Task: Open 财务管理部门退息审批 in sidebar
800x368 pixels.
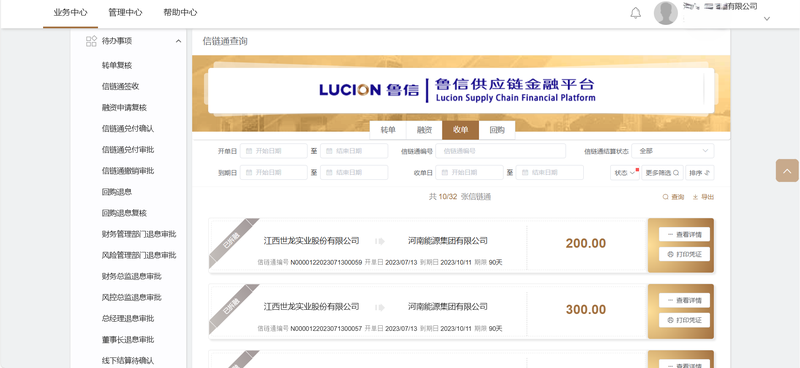Action: [139, 234]
